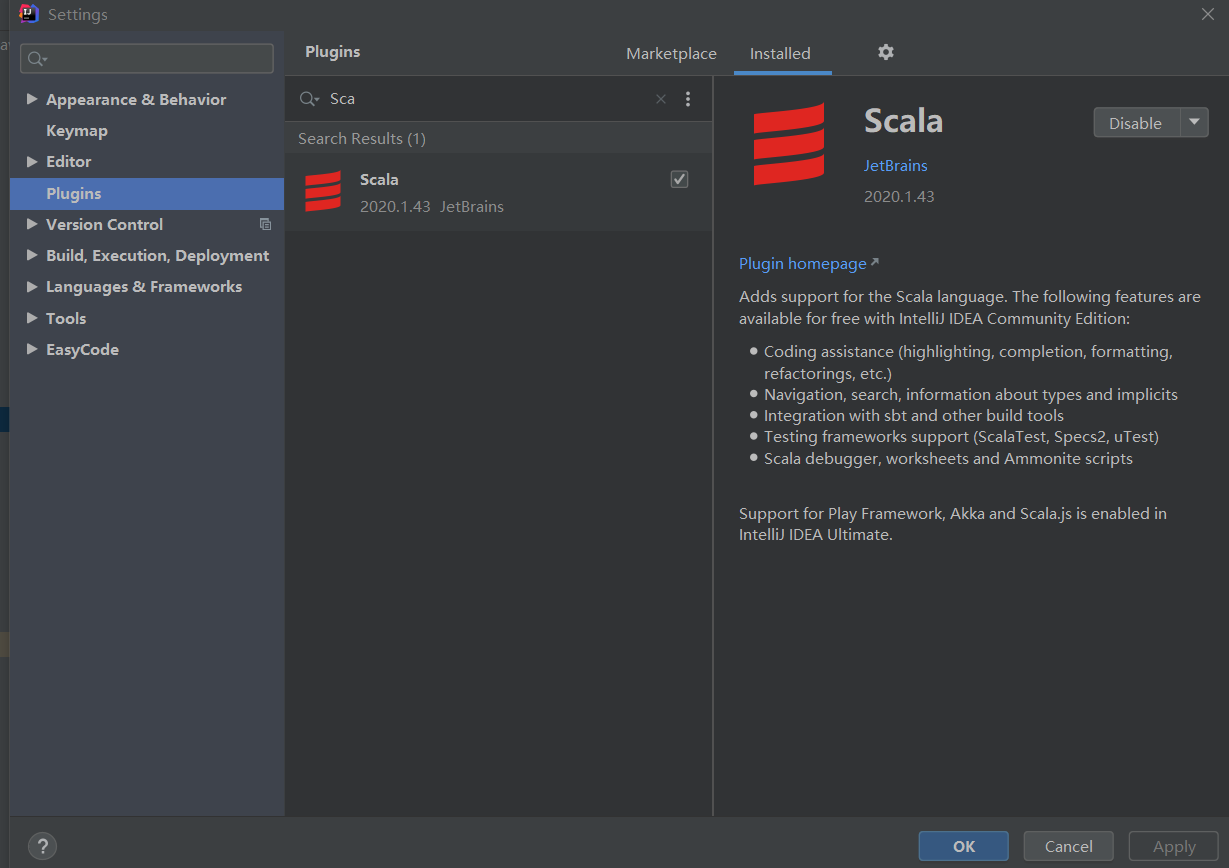The height and width of the screenshot is (868, 1229).
Task: Focus the settings search field
Action: 147,58
